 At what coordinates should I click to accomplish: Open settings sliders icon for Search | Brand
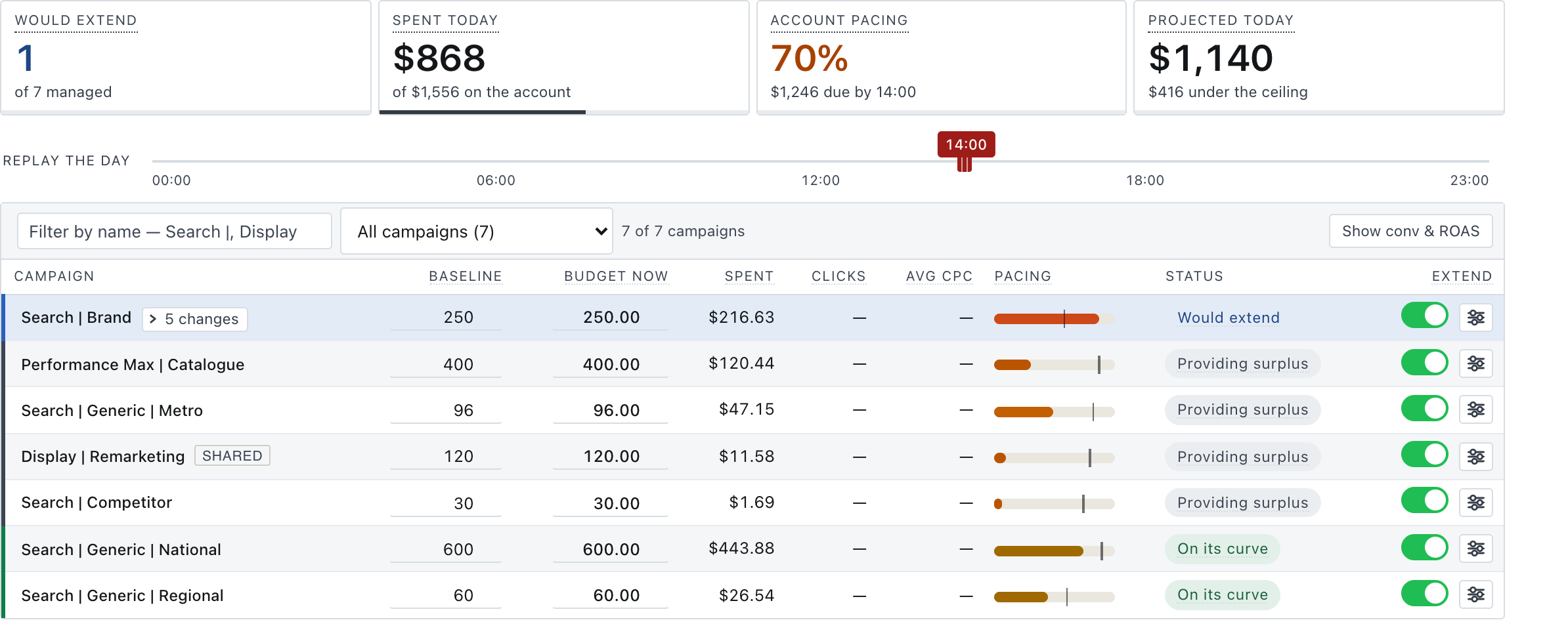pyautogui.click(x=1475, y=318)
